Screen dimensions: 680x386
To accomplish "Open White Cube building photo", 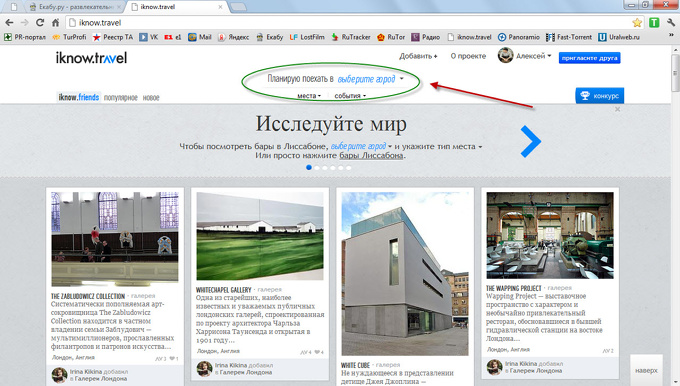I will tap(405, 274).
